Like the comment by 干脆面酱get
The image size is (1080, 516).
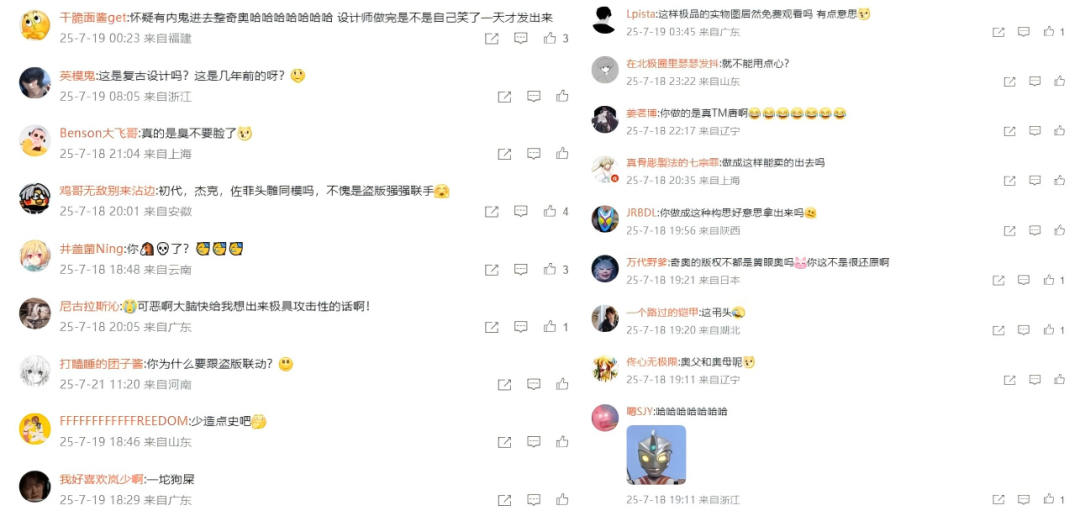[x=550, y=39]
